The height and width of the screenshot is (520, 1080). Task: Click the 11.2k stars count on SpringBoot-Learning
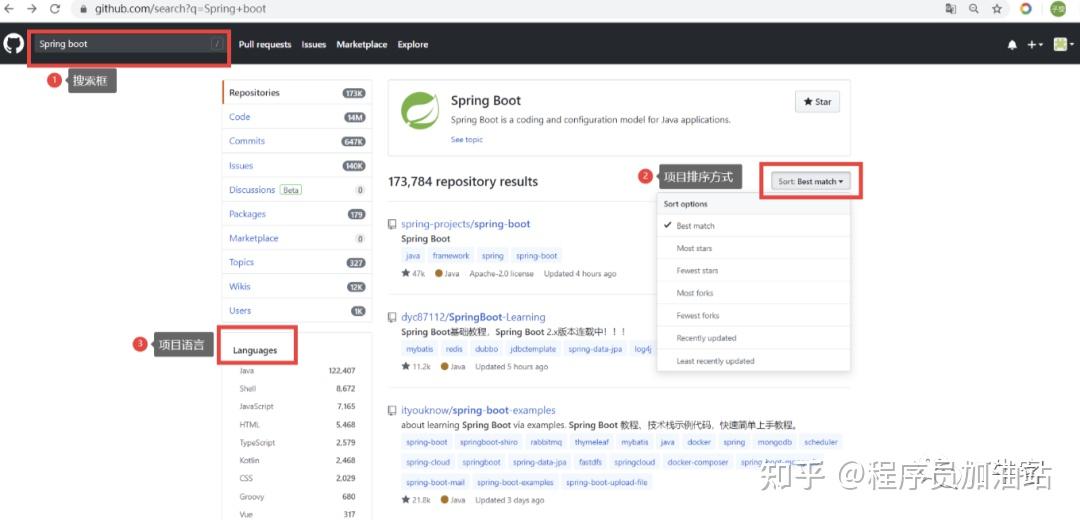[x=416, y=366]
